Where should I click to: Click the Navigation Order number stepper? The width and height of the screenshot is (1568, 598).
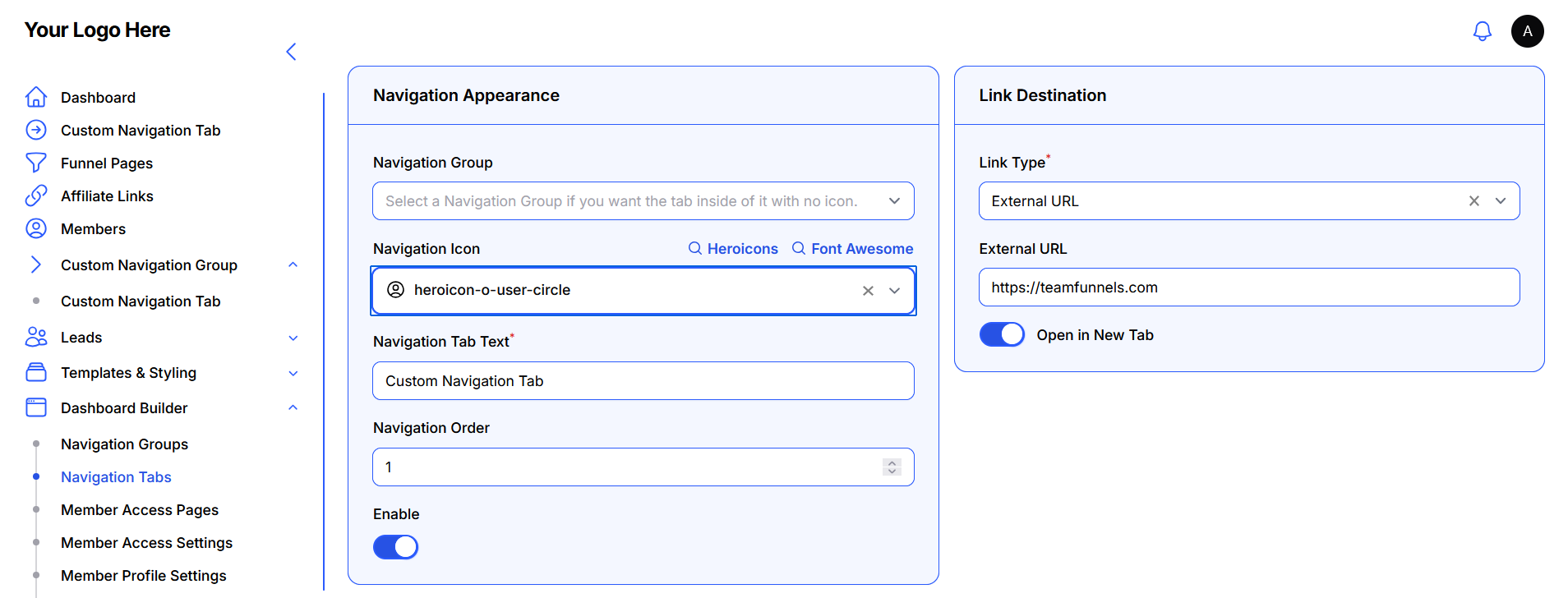pyautogui.click(x=892, y=467)
